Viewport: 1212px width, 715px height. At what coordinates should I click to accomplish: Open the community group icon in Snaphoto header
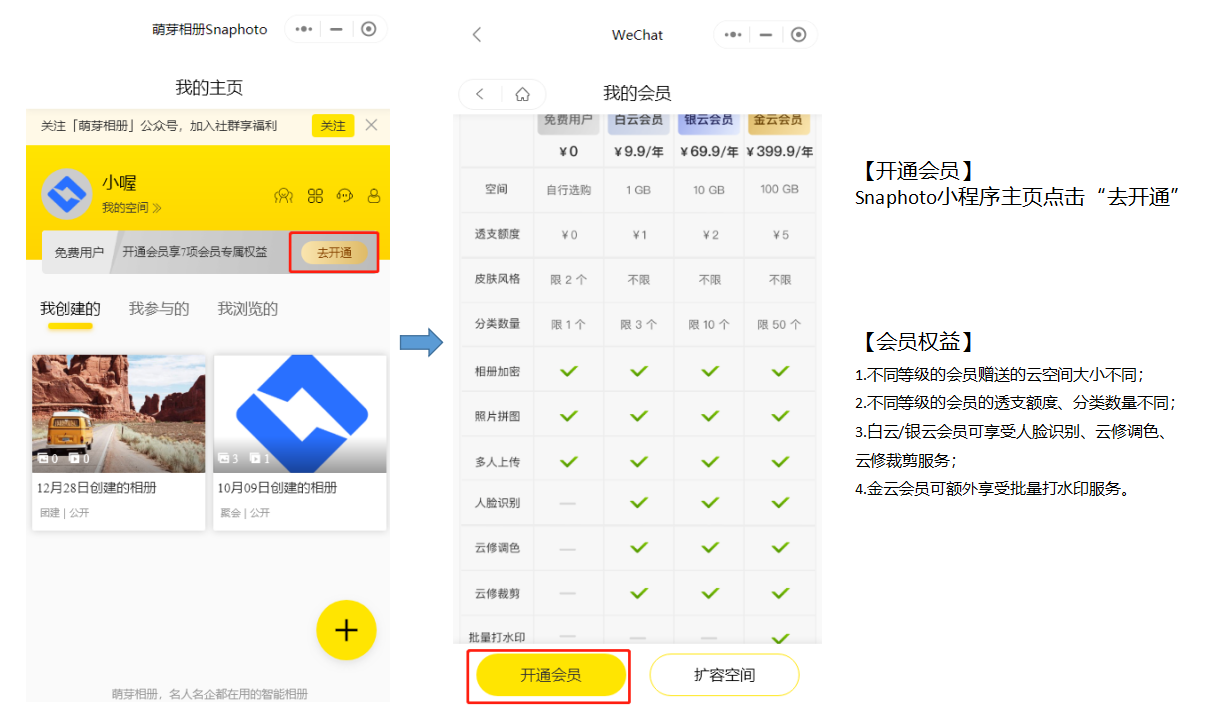coord(284,196)
